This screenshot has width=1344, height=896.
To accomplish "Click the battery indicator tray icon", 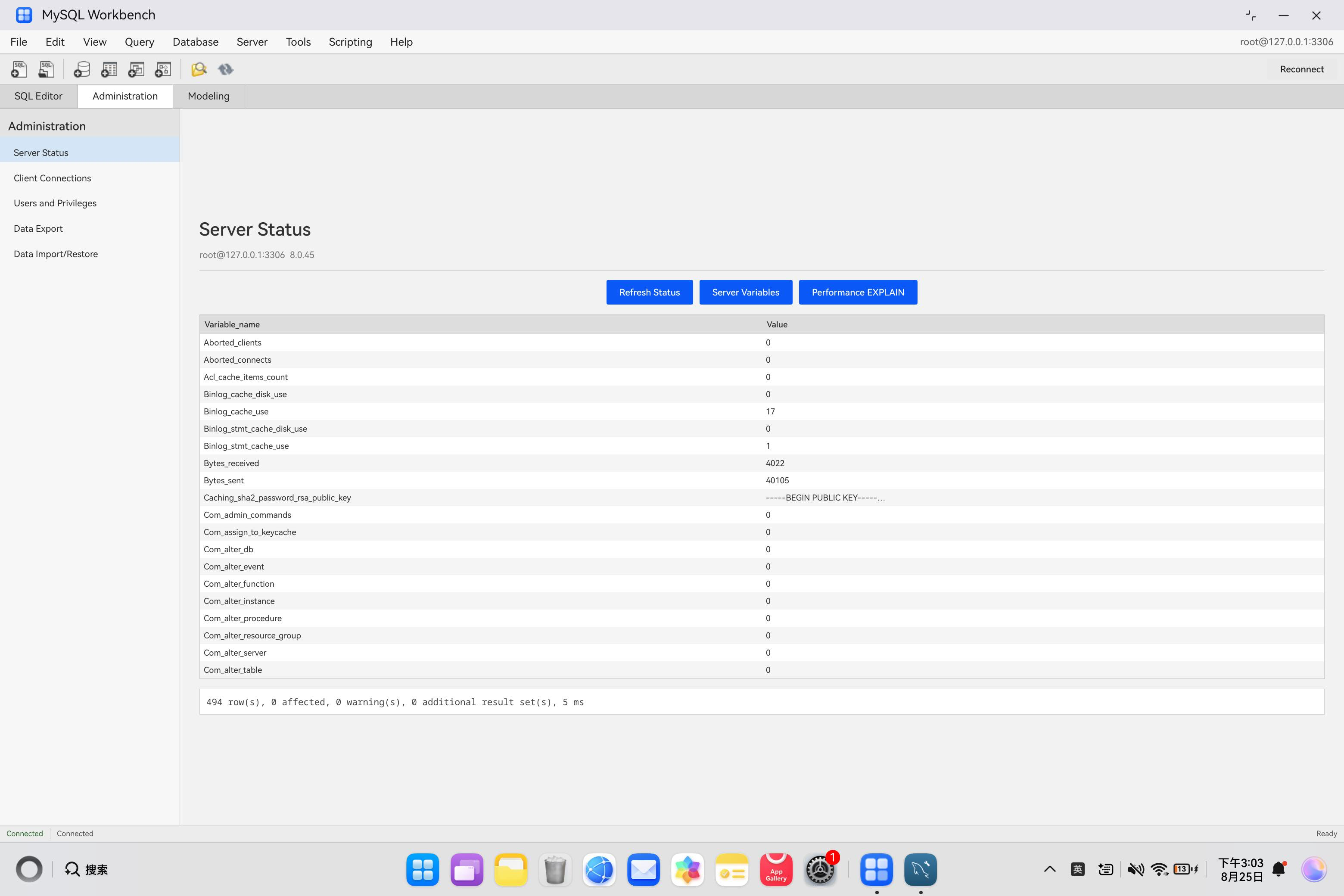I will (x=1186, y=869).
